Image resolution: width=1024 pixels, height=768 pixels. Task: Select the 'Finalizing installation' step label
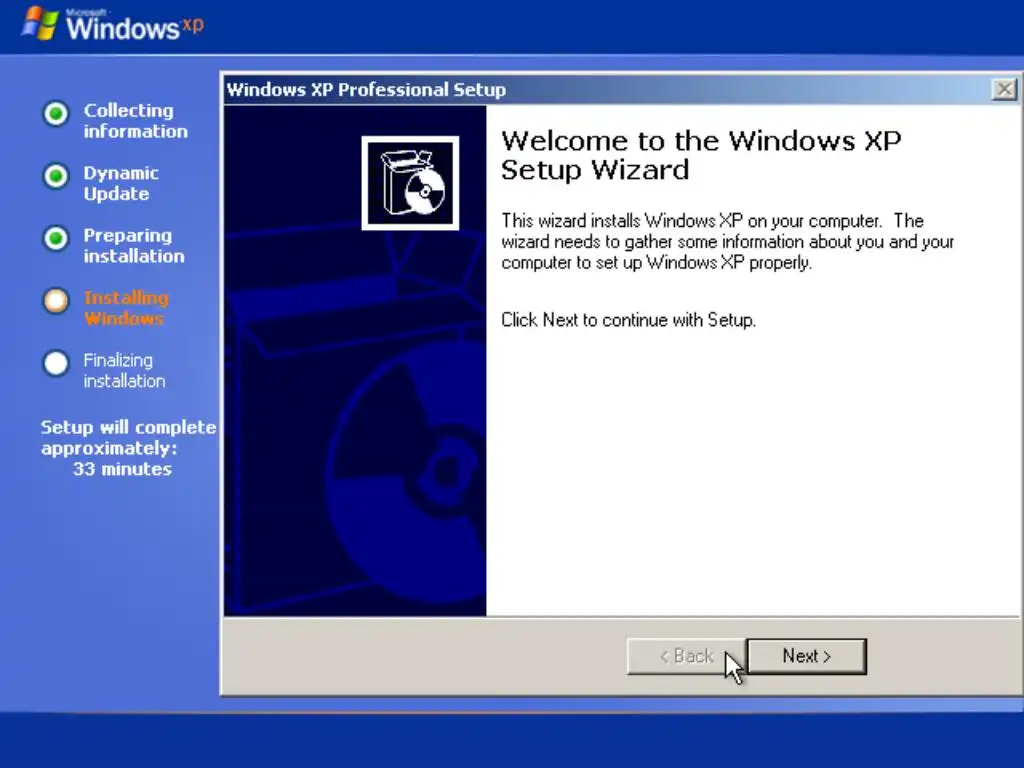pyautogui.click(x=124, y=370)
